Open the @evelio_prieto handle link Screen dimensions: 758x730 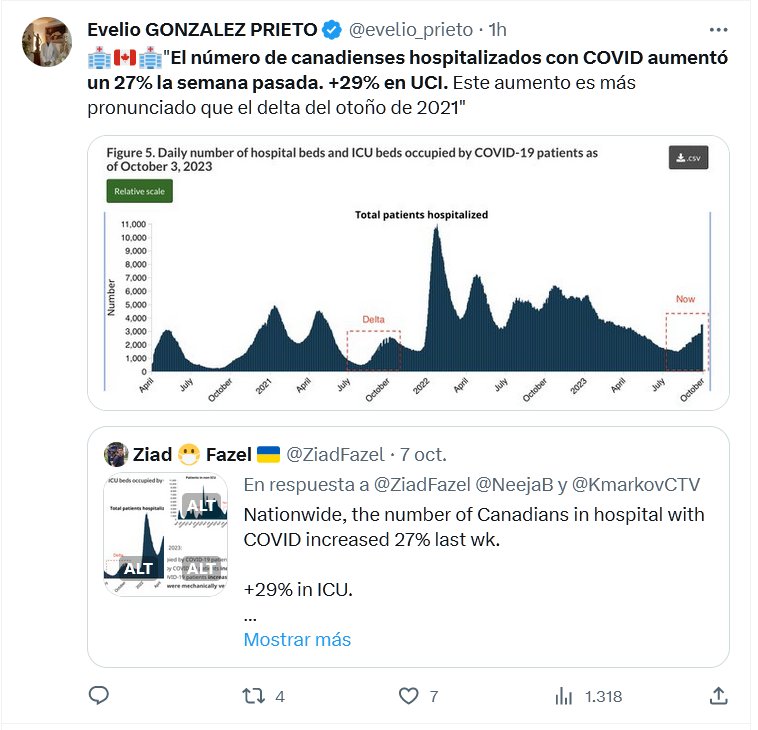click(x=411, y=30)
